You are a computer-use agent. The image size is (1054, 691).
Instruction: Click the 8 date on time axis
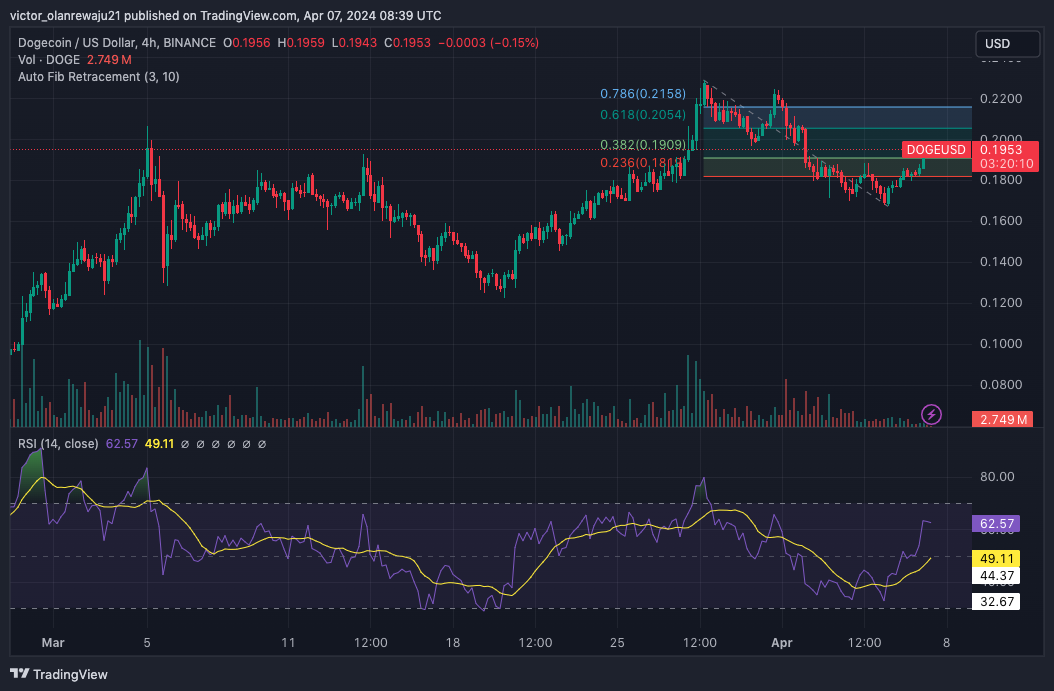click(946, 643)
